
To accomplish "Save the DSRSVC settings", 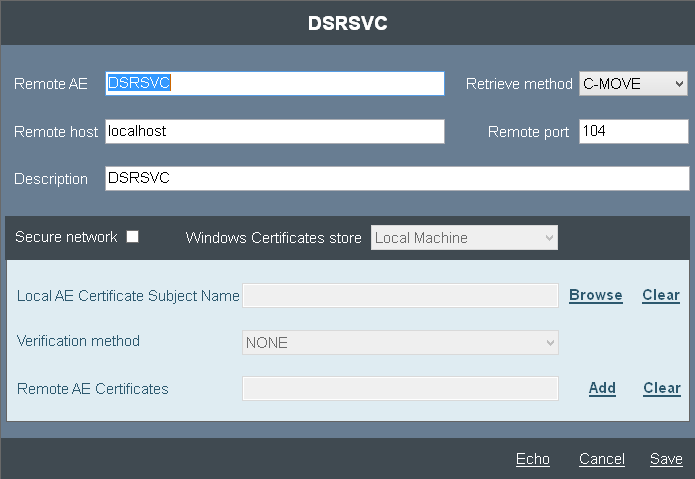I will pos(666,459).
